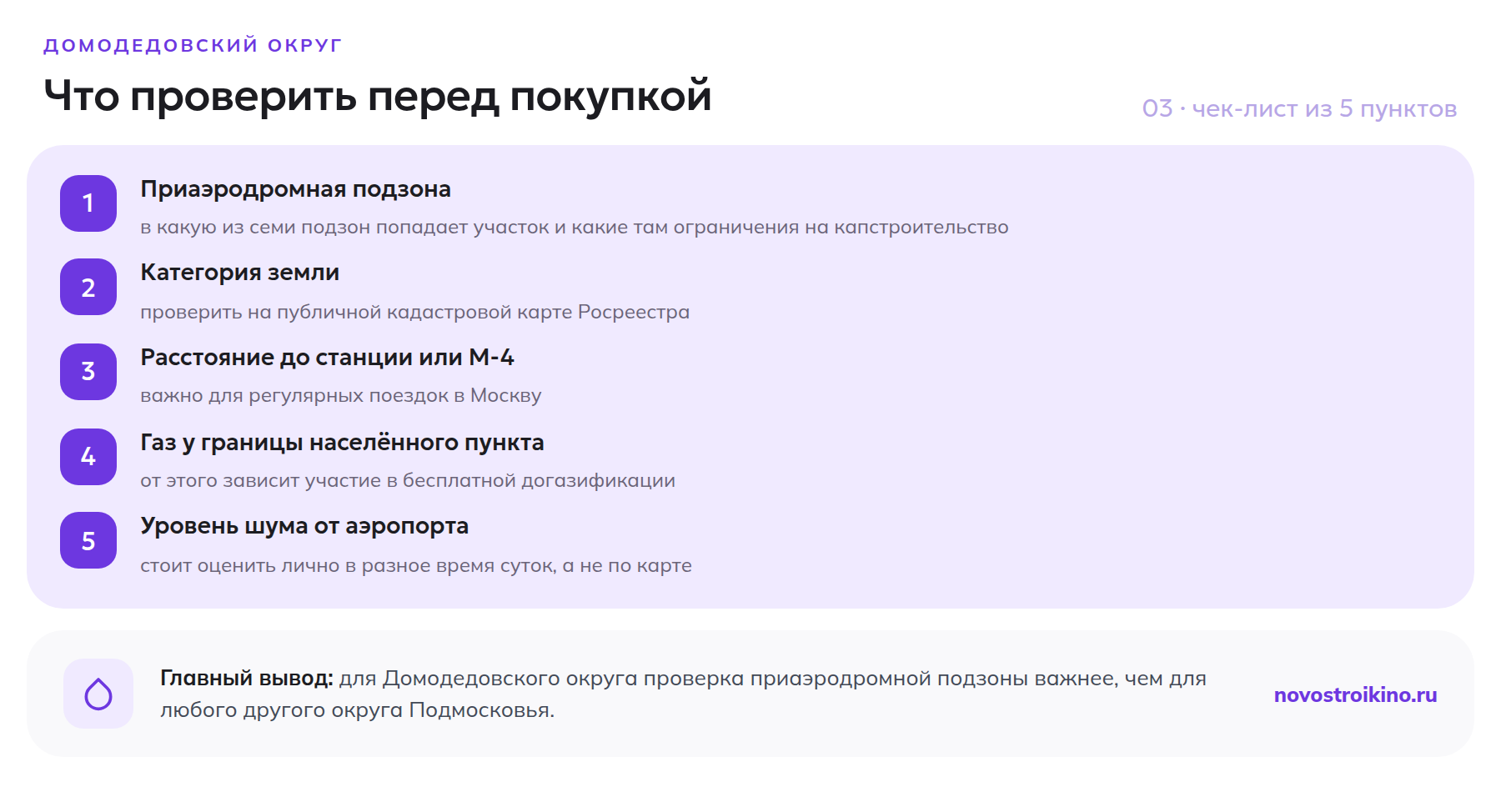1501x812 pixels.
Task: Click the number 3 badge icon
Action: pyautogui.click(x=88, y=372)
